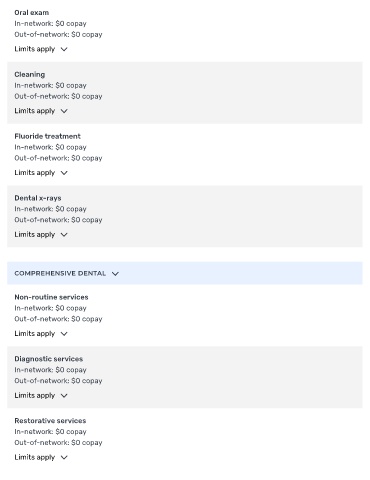Expand Limits apply under Fluoride treatment
Screen dimensions: 370x480
coord(41,173)
